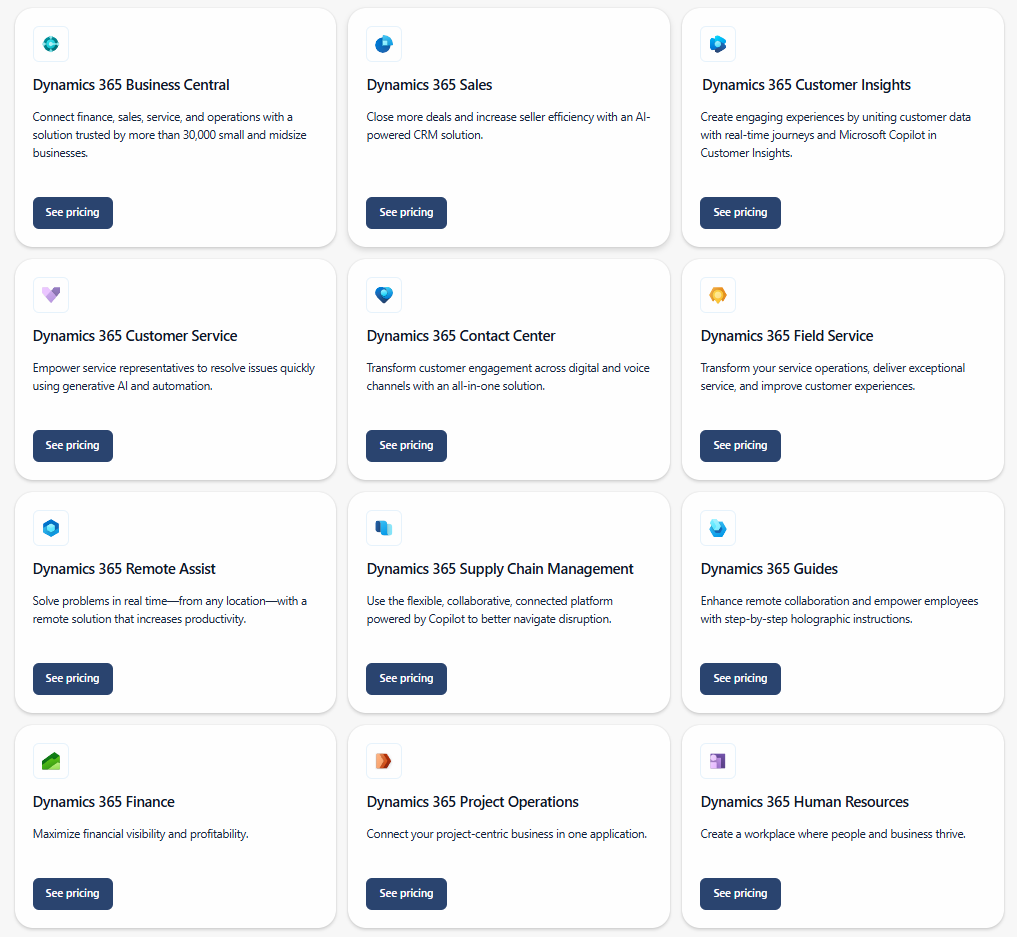Viewport: 1017px width, 937px height.
Task: Click the Dynamics 365 Remote Assist icon
Action: click(50, 528)
